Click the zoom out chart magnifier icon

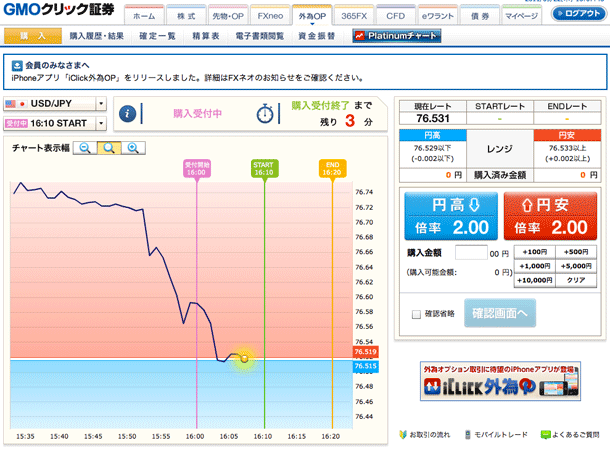(85, 148)
